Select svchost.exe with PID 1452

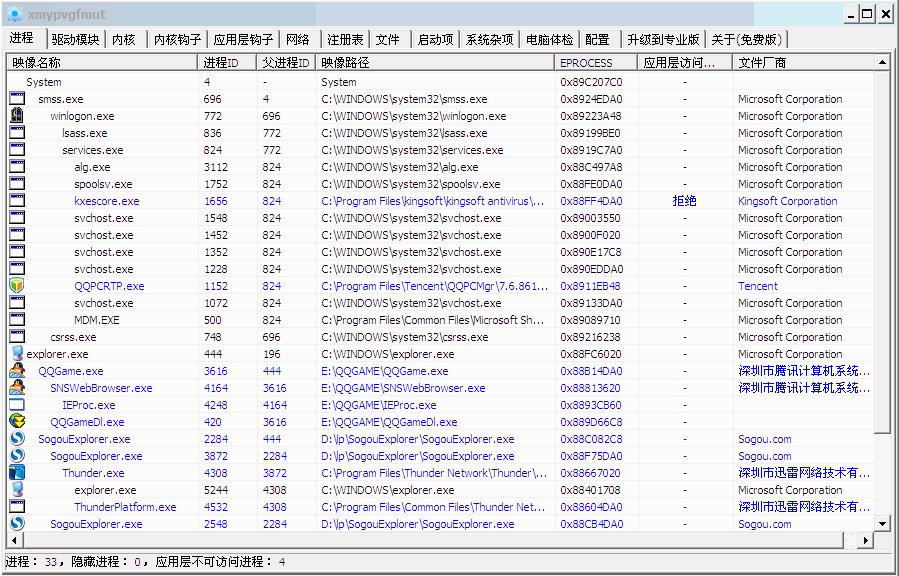[x=103, y=235]
